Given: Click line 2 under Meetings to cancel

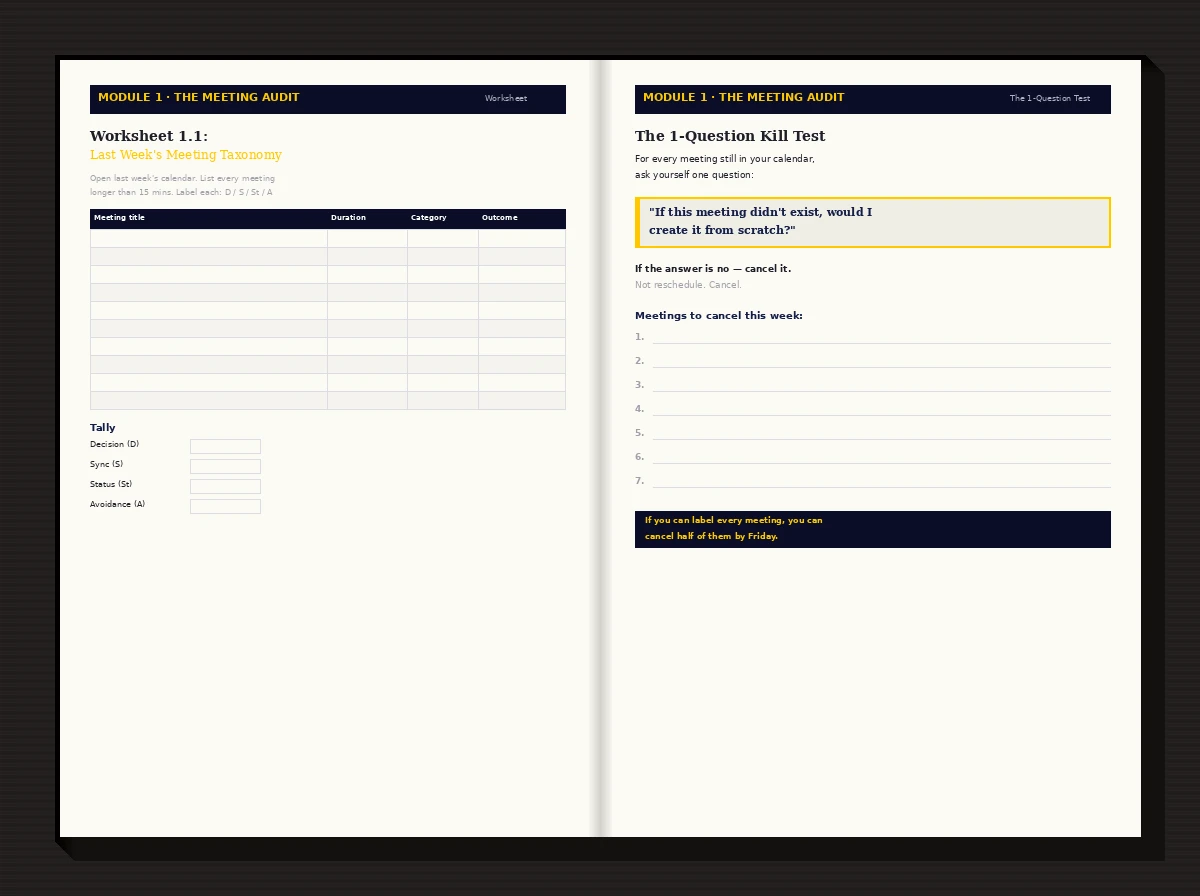Looking at the screenshot, I should click(x=881, y=361).
